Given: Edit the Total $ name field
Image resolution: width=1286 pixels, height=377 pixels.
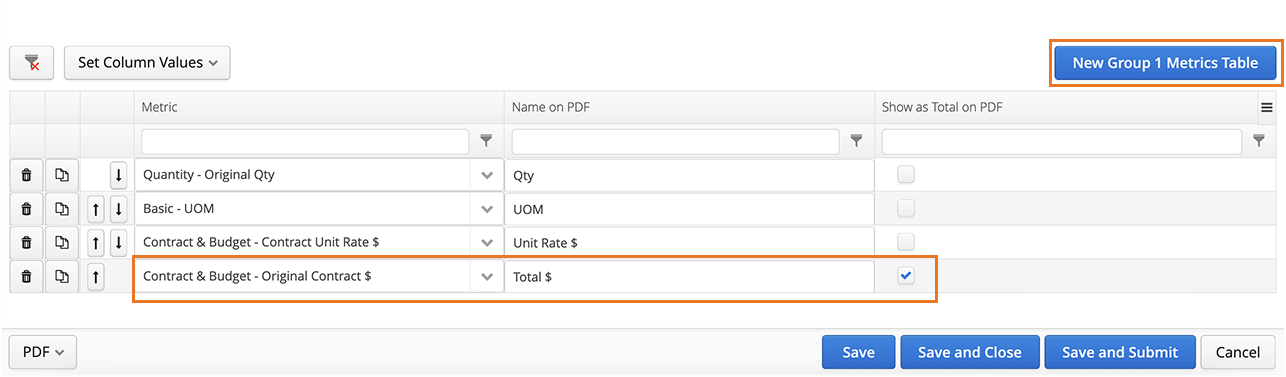Looking at the screenshot, I should click(x=689, y=276).
